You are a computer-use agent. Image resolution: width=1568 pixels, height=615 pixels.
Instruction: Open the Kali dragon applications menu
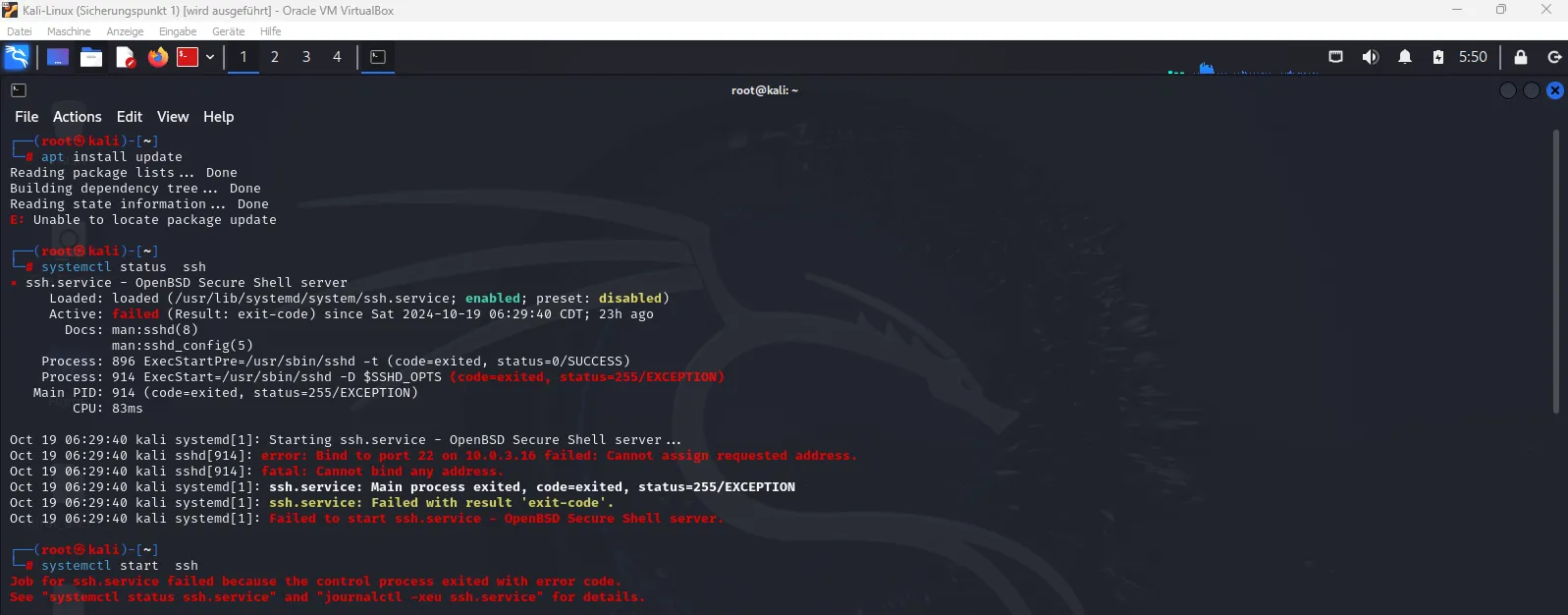coord(17,57)
